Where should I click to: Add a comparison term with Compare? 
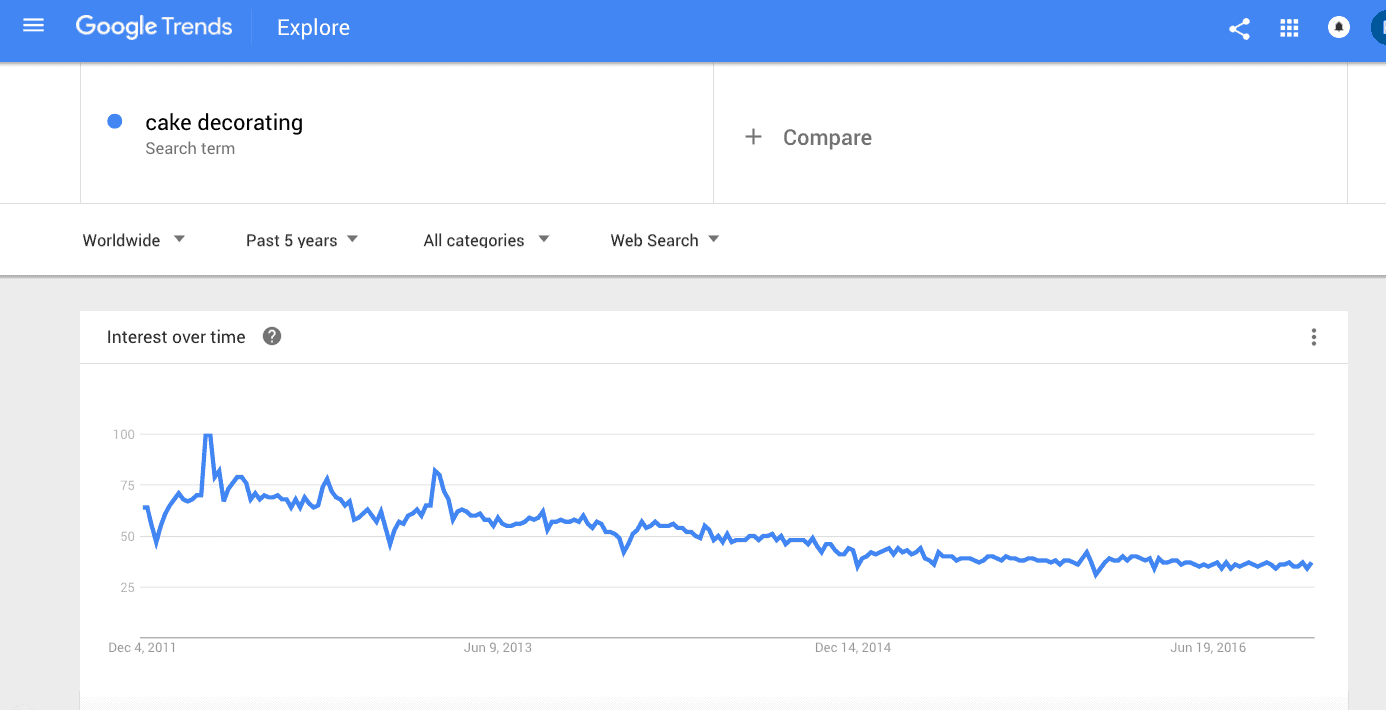(827, 137)
